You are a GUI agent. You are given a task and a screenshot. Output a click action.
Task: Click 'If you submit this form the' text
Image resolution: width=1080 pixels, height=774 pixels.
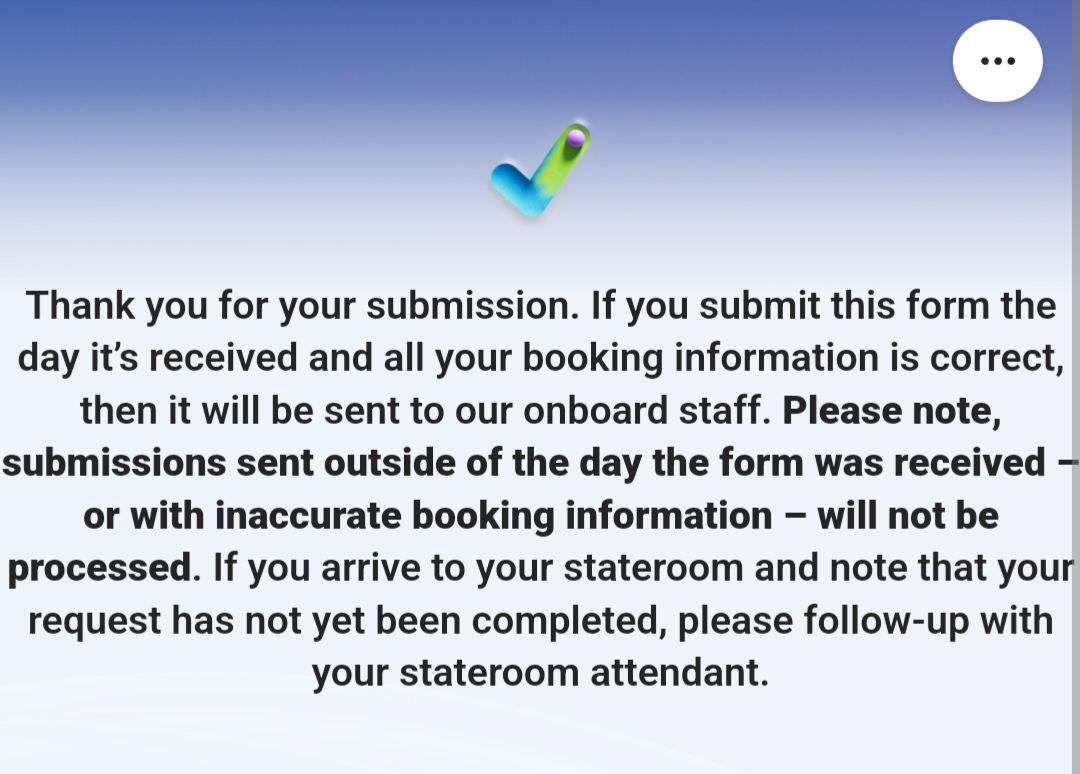824,306
